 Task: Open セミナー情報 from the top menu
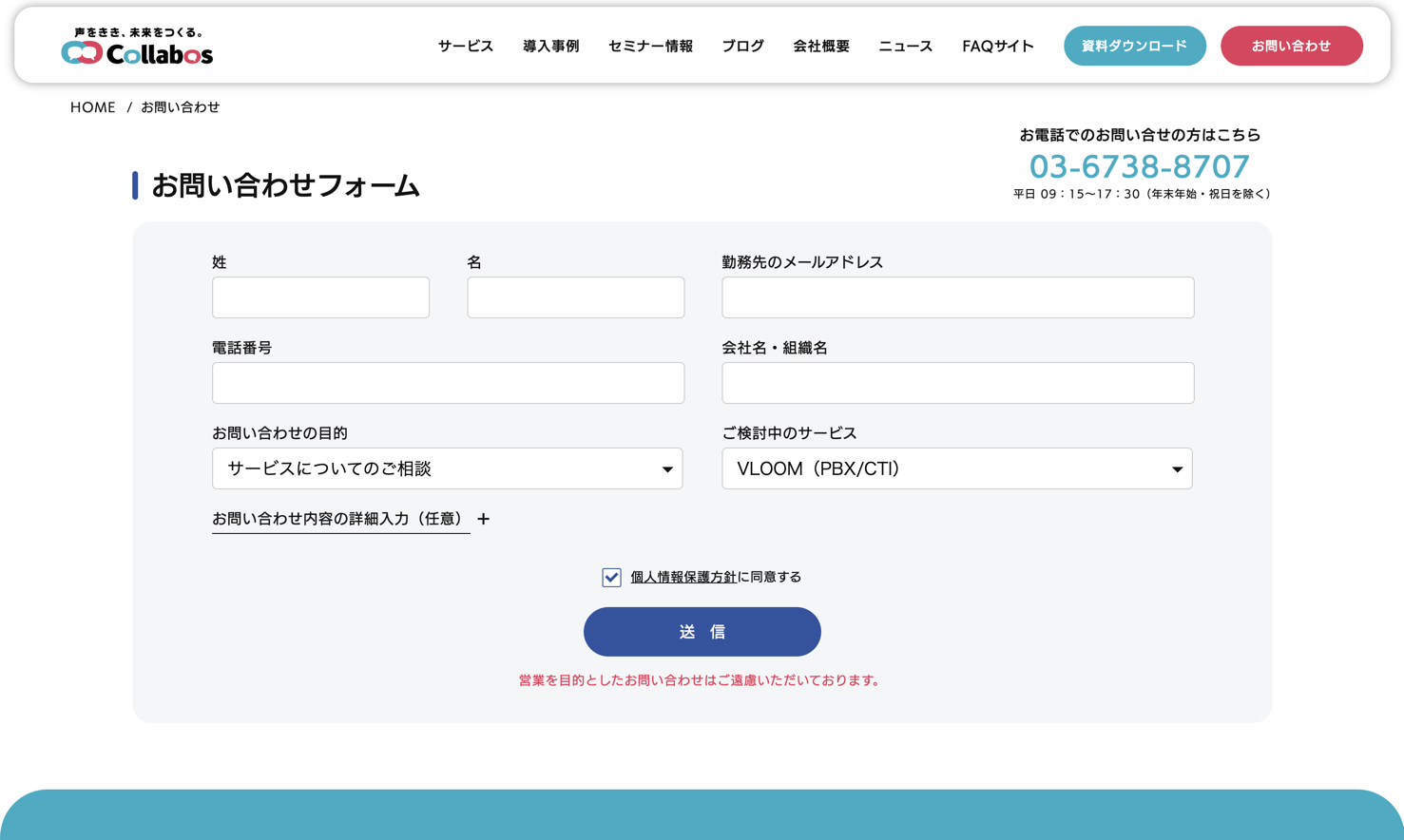click(650, 46)
